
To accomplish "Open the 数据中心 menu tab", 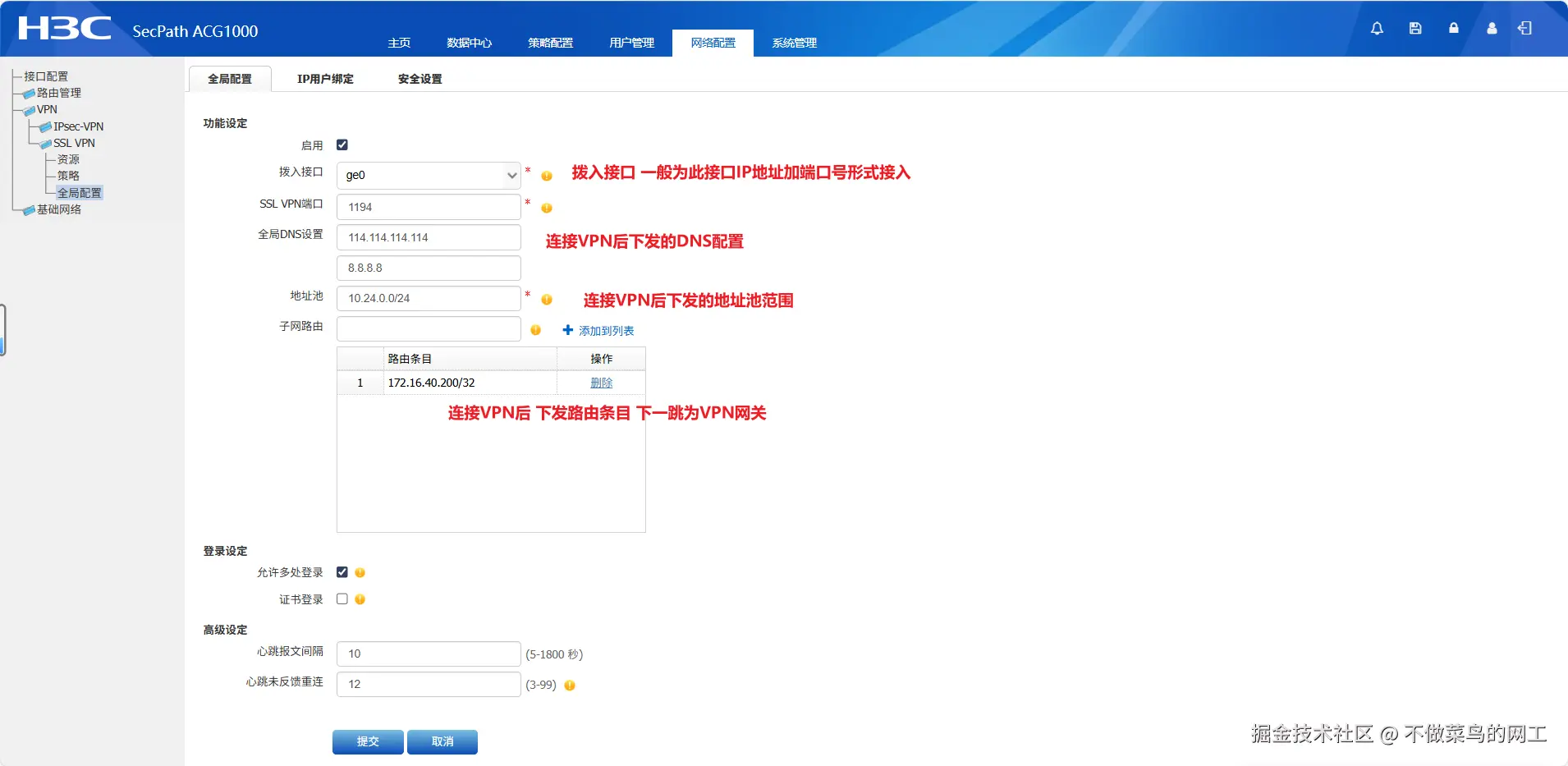I will (469, 43).
